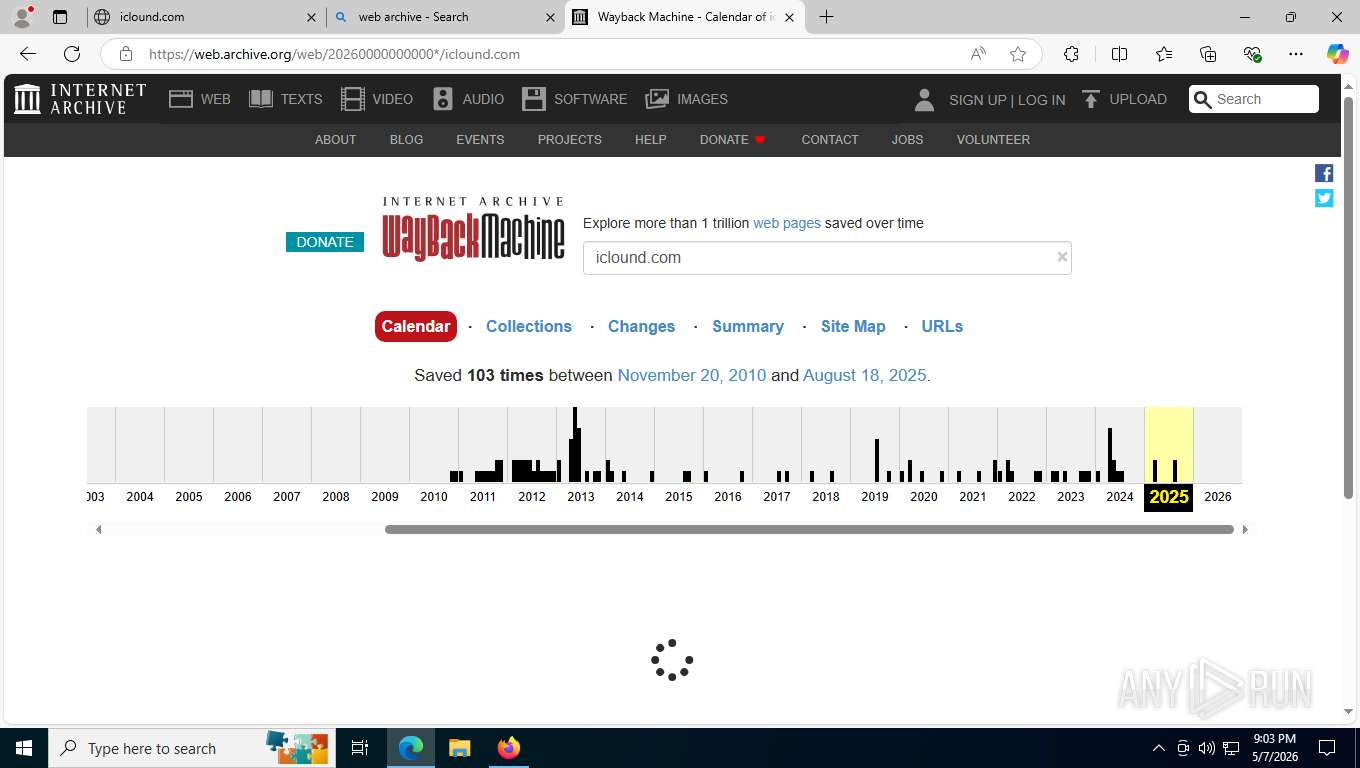Viewport: 1360px width, 768px height.
Task: Click the UPLOAD arrow icon
Action: (x=1091, y=99)
